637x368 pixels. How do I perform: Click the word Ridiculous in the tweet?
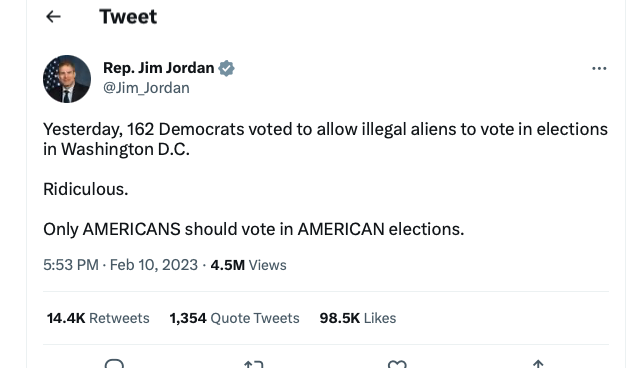click(x=86, y=189)
